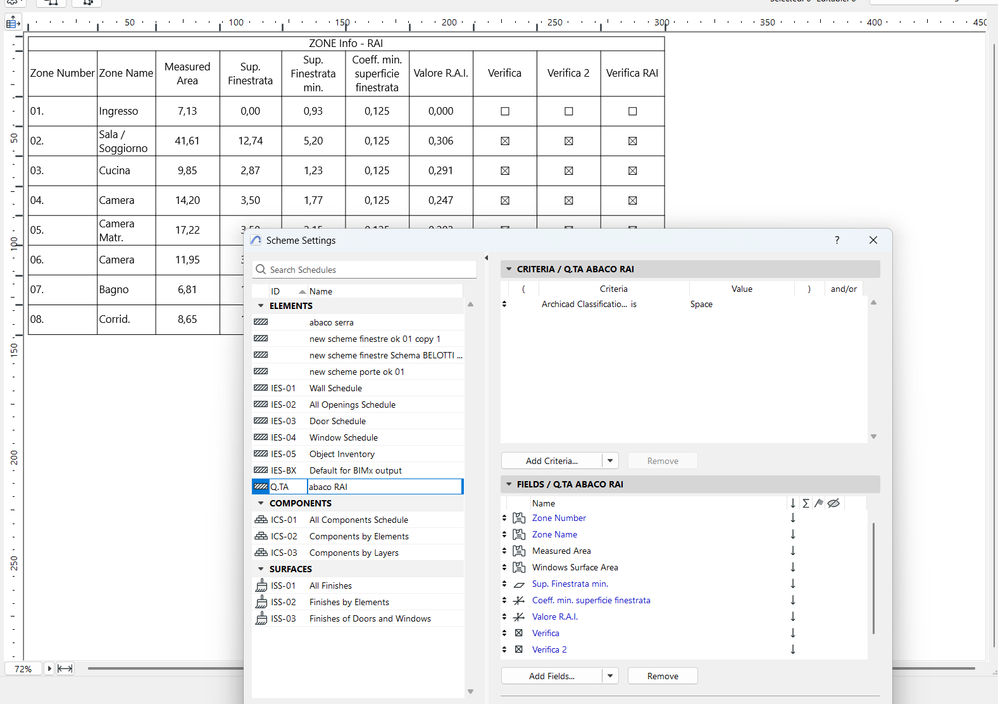Collapse the ELEMENTS group in the schedule list
The image size is (998, 704).
[x=260, y=305]
